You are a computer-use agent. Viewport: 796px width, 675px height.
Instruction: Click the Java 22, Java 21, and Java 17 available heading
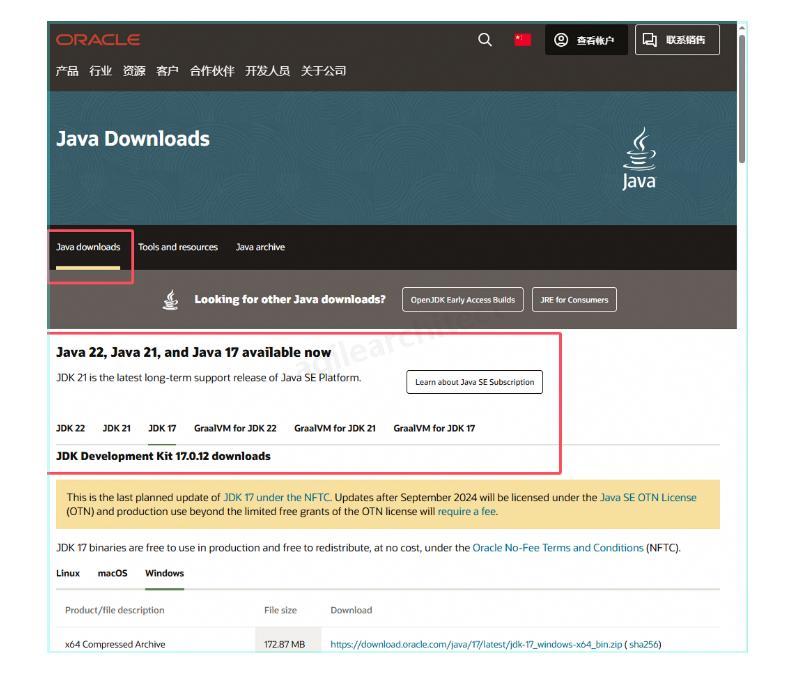193,352
